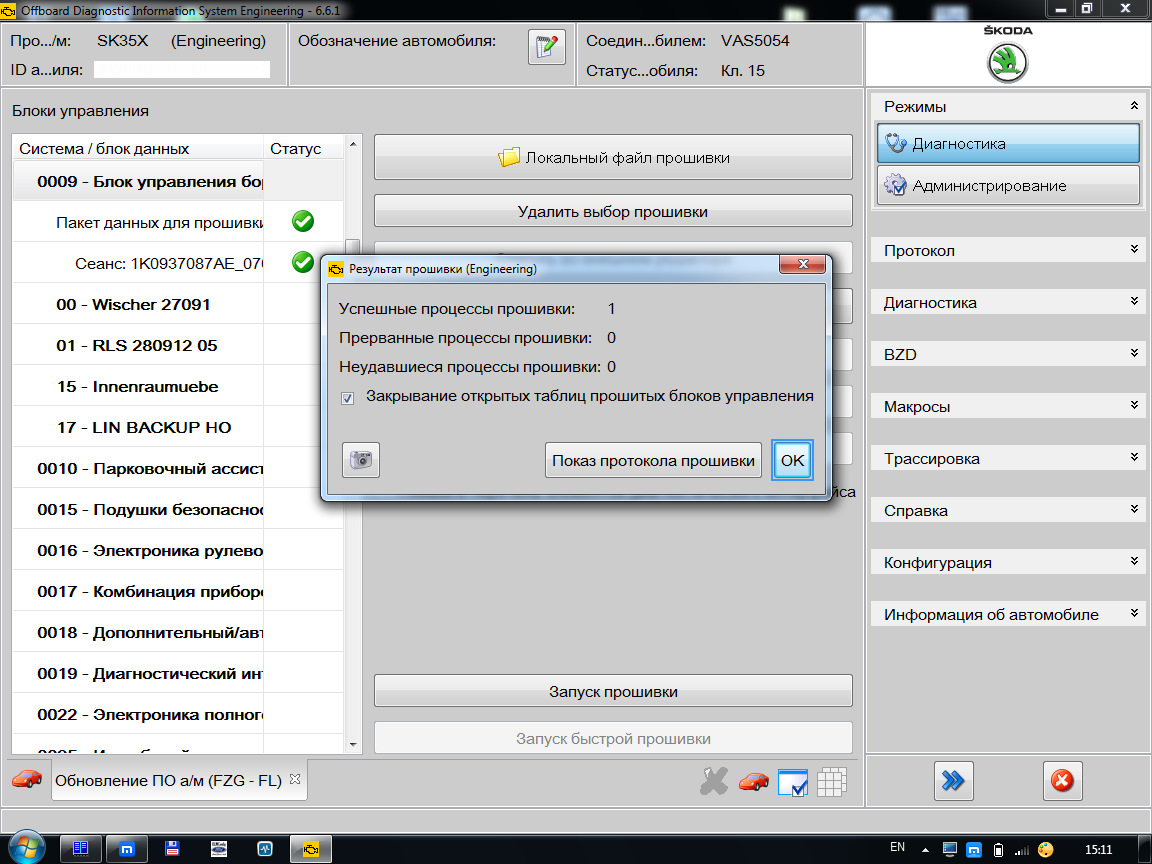Click the red car icon in bottom right toolbar
The height and width of the screenshot is (864, 1152).
(x=753, y=781)
